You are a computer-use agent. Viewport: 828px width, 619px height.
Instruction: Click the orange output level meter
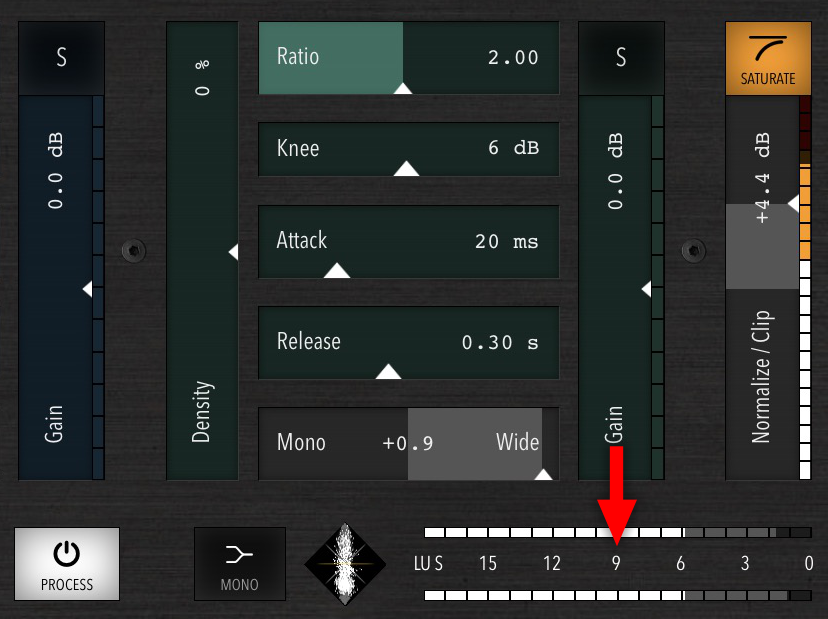tap(805, 288)
